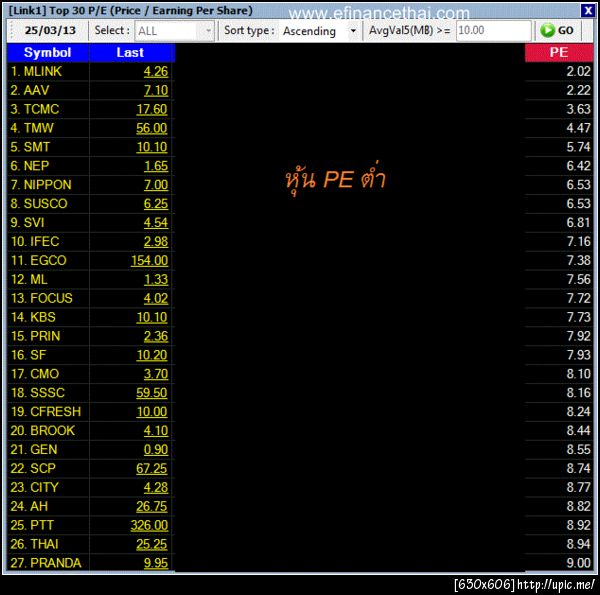Click EGCO PE value 7.38
The width and height of the screenshot is (600, 595).
click(x=578, y=261)
